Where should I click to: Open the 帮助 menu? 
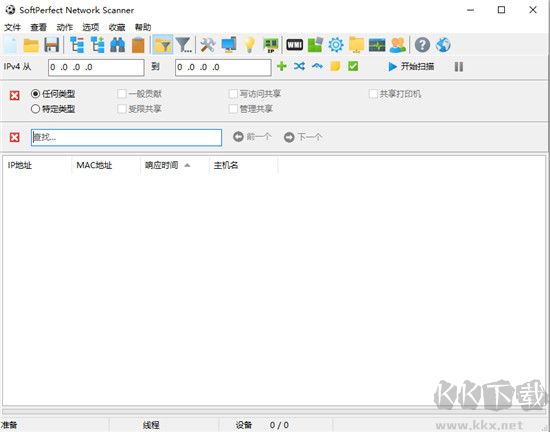click(143, 27)
